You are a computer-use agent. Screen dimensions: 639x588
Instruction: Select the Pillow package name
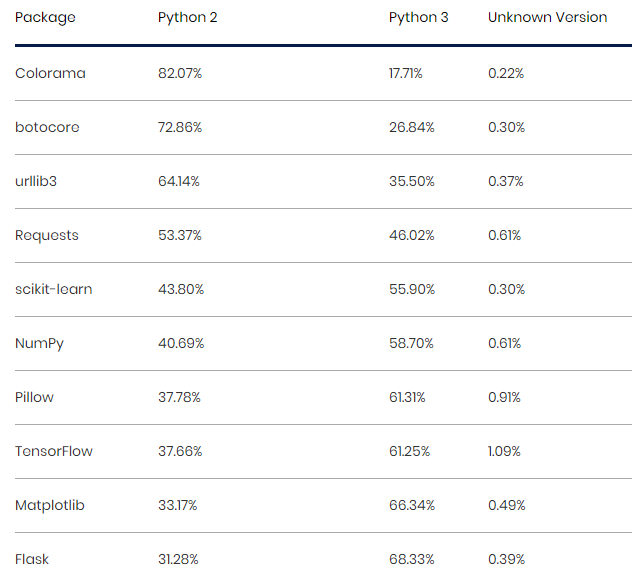35,397
